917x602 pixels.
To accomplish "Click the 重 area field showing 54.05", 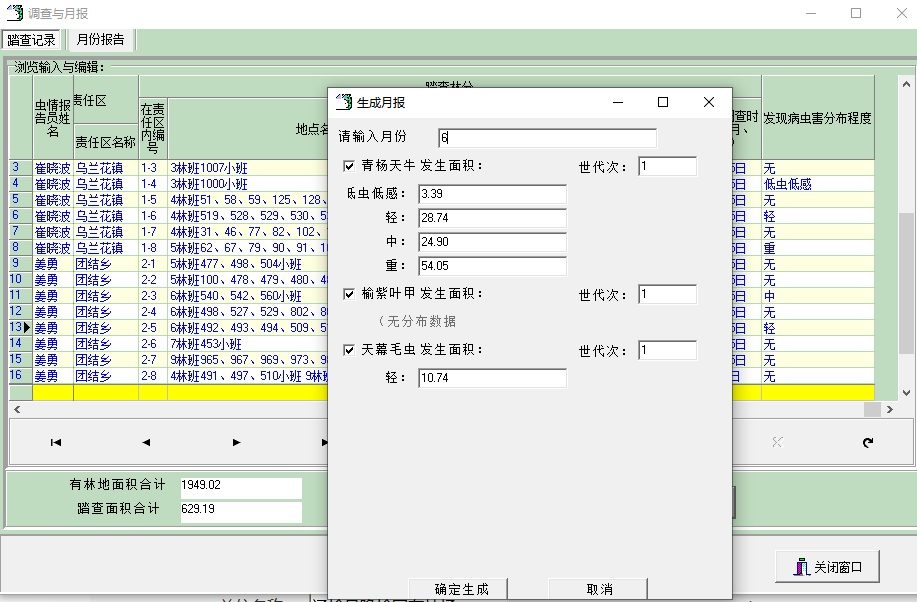I will [492, 266].
